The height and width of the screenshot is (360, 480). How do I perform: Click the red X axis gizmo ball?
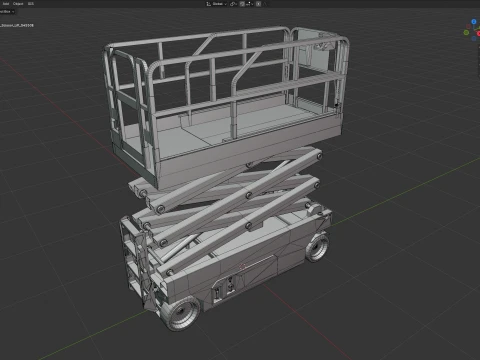478,34
